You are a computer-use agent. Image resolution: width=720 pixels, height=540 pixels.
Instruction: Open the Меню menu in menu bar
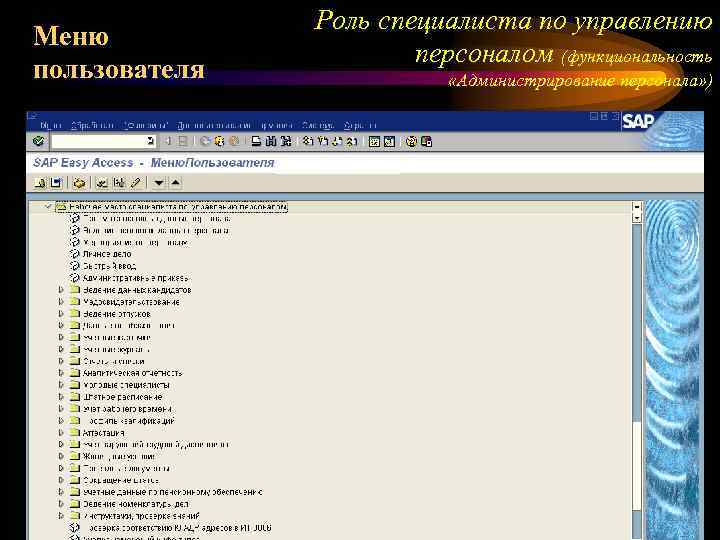51,125
